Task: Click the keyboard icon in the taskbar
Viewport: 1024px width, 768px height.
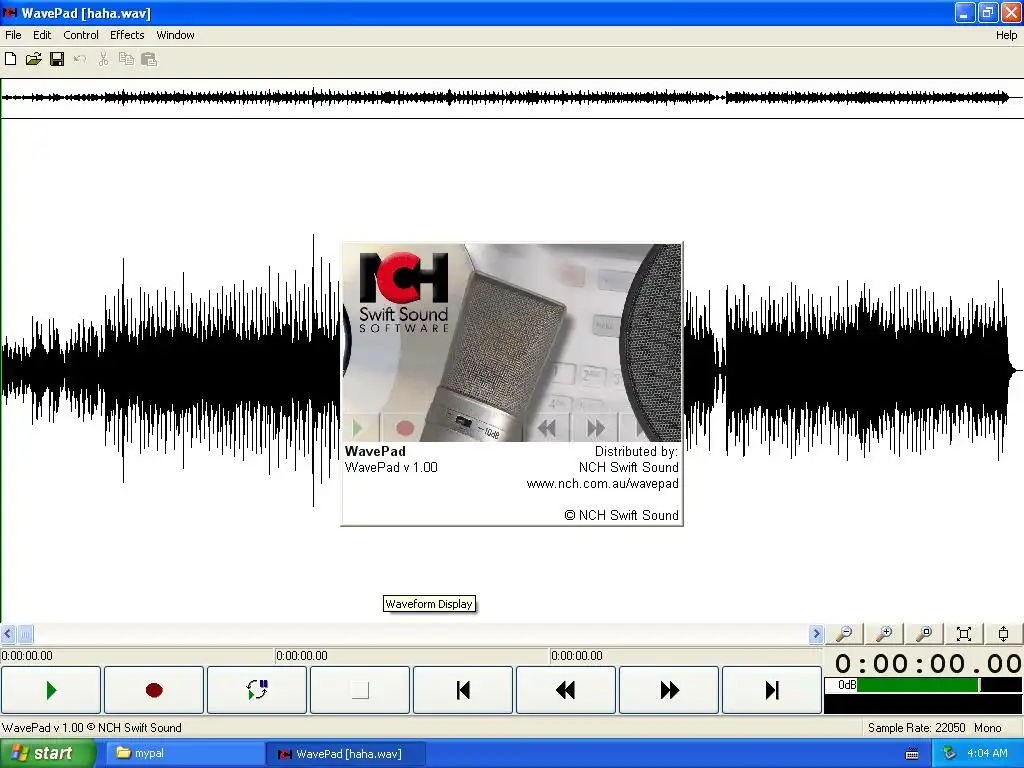Action: tap(912, 754)
